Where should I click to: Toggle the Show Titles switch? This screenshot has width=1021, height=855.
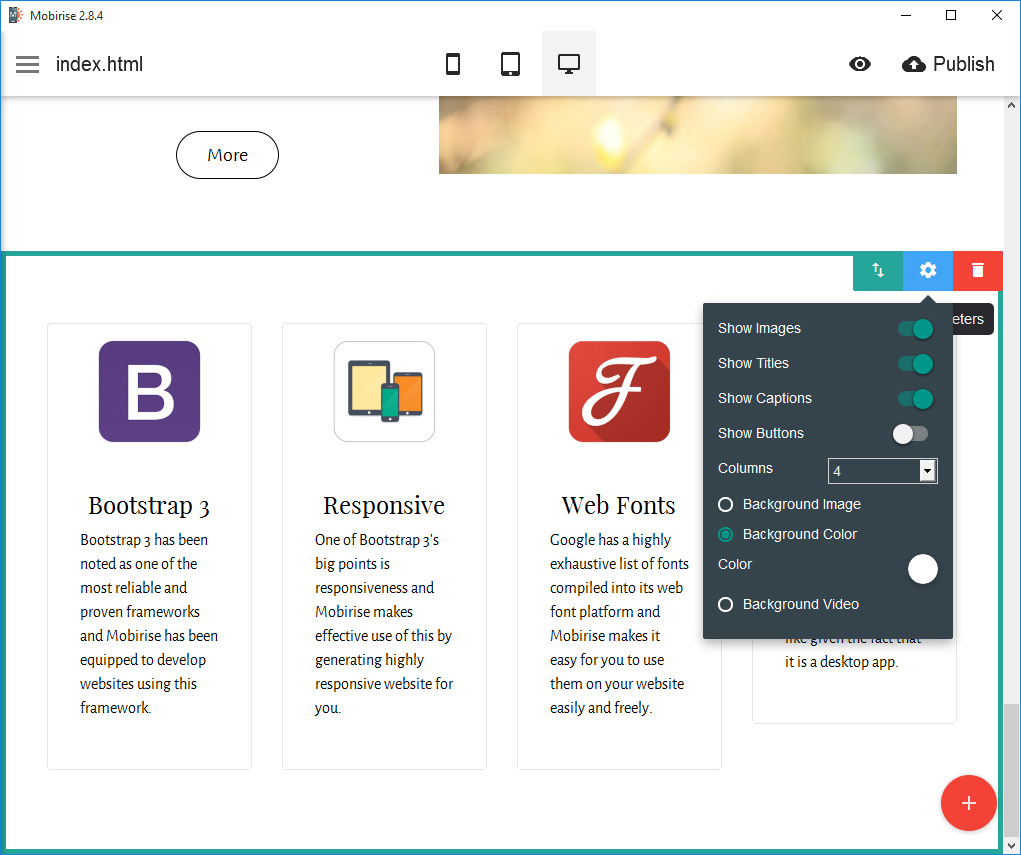(915, 364)
